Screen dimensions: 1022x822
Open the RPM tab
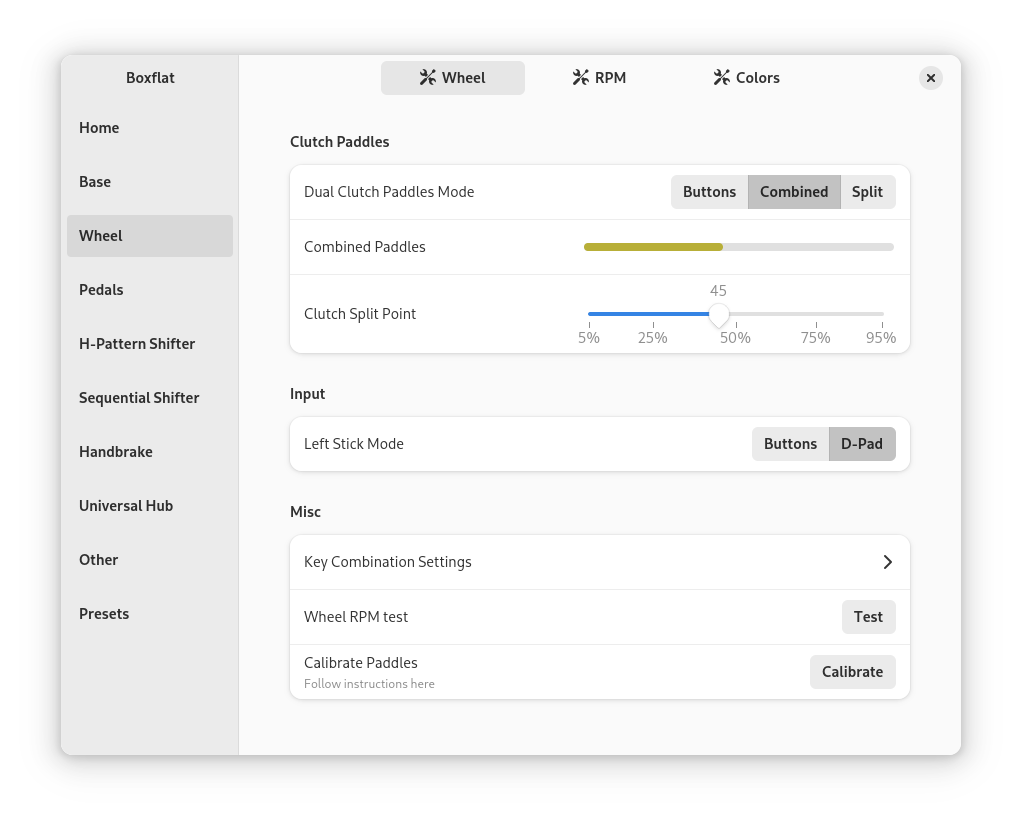(x=599, y=78)
